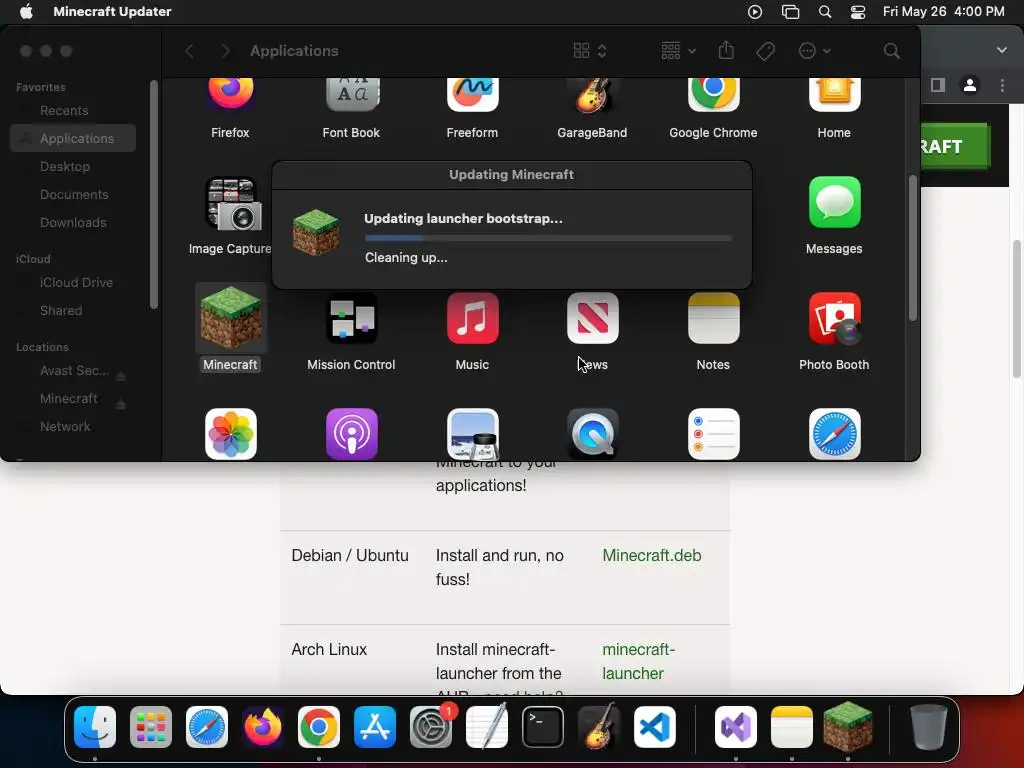Open the Music app icon
Screen dimensions: 1024x768
[x=472, y=318]
